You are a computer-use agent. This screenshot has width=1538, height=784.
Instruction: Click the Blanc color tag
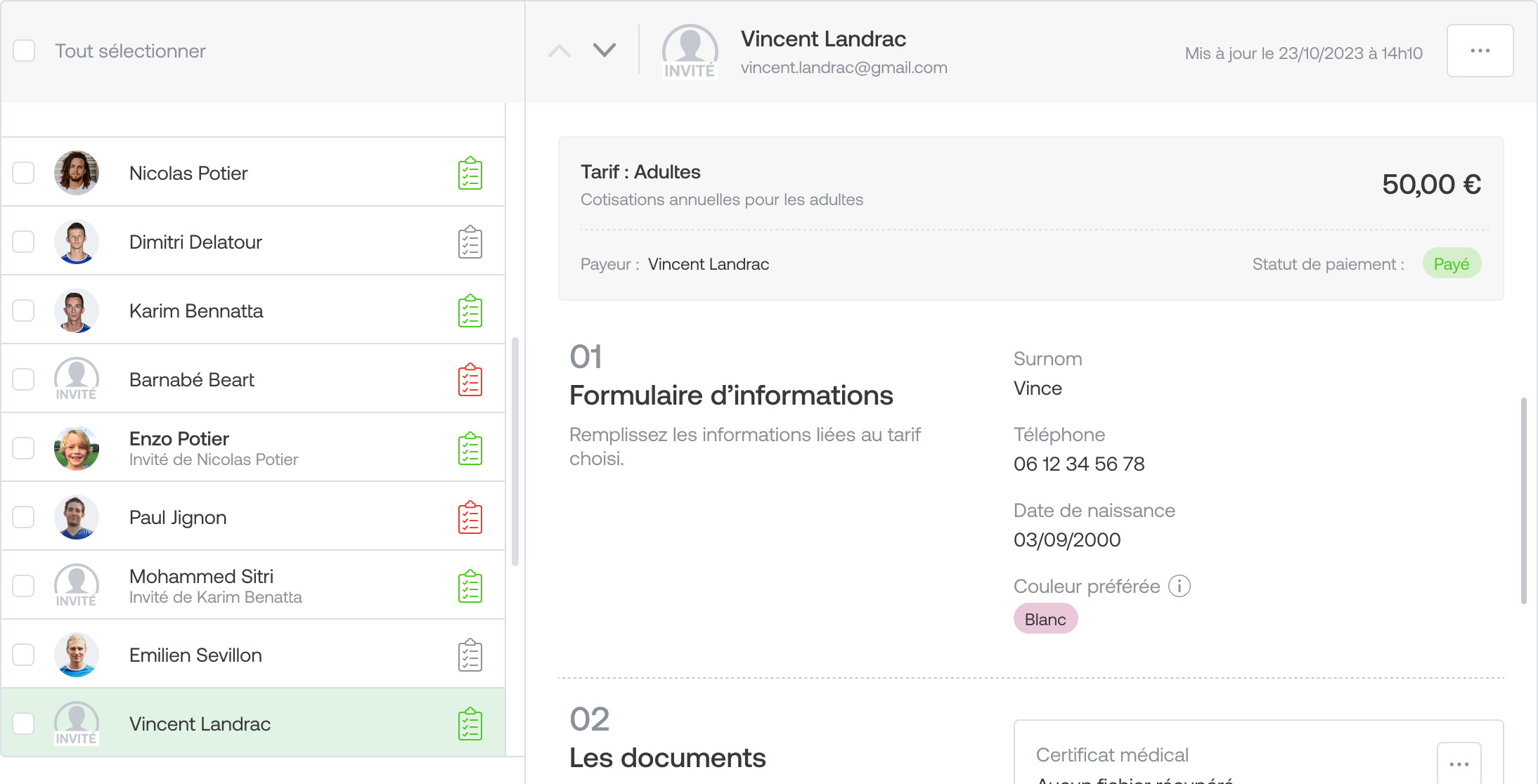(1045, 619)
